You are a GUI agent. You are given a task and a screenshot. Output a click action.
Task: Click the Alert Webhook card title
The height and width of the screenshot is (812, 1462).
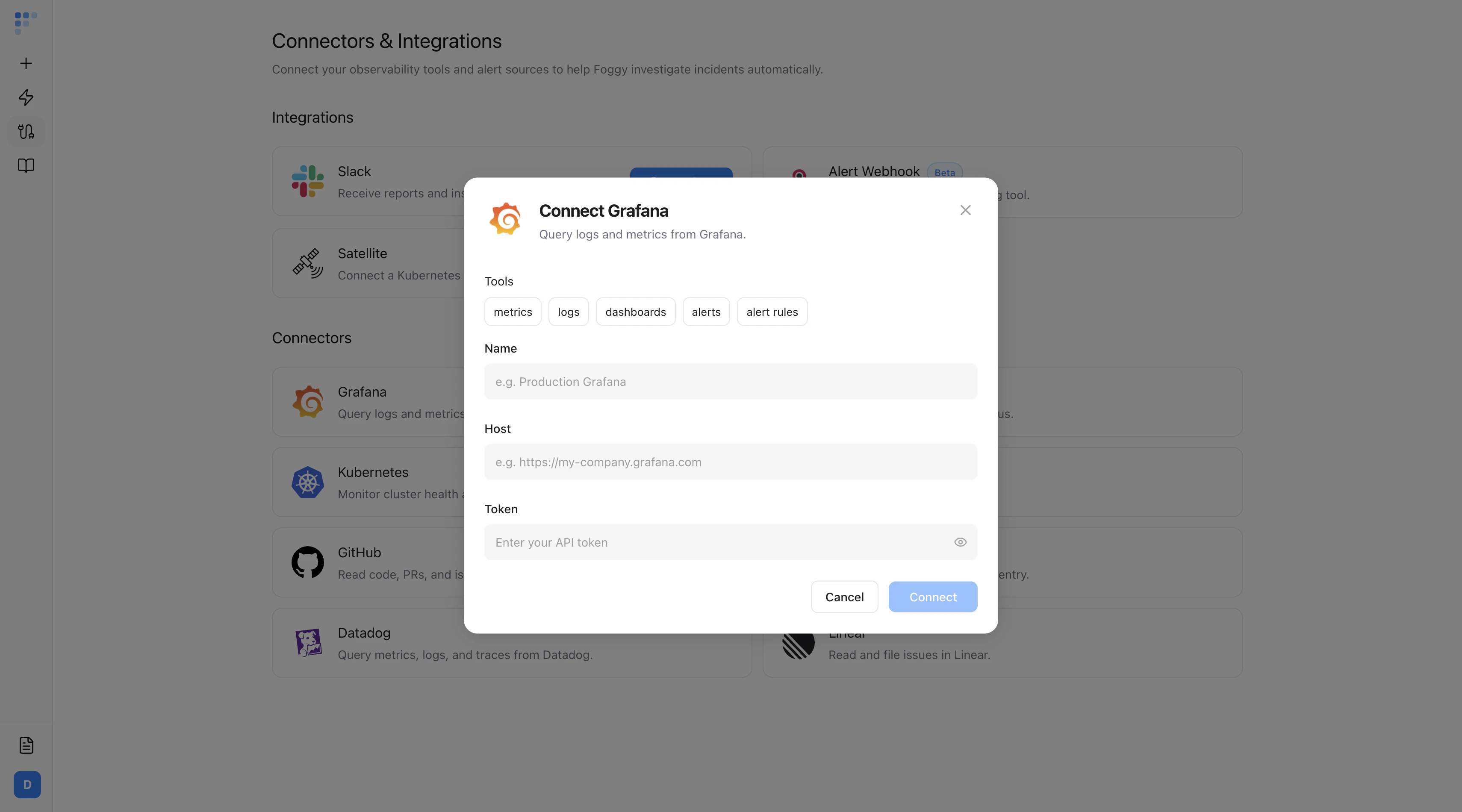pyautogui.click(x=874, y=171)
